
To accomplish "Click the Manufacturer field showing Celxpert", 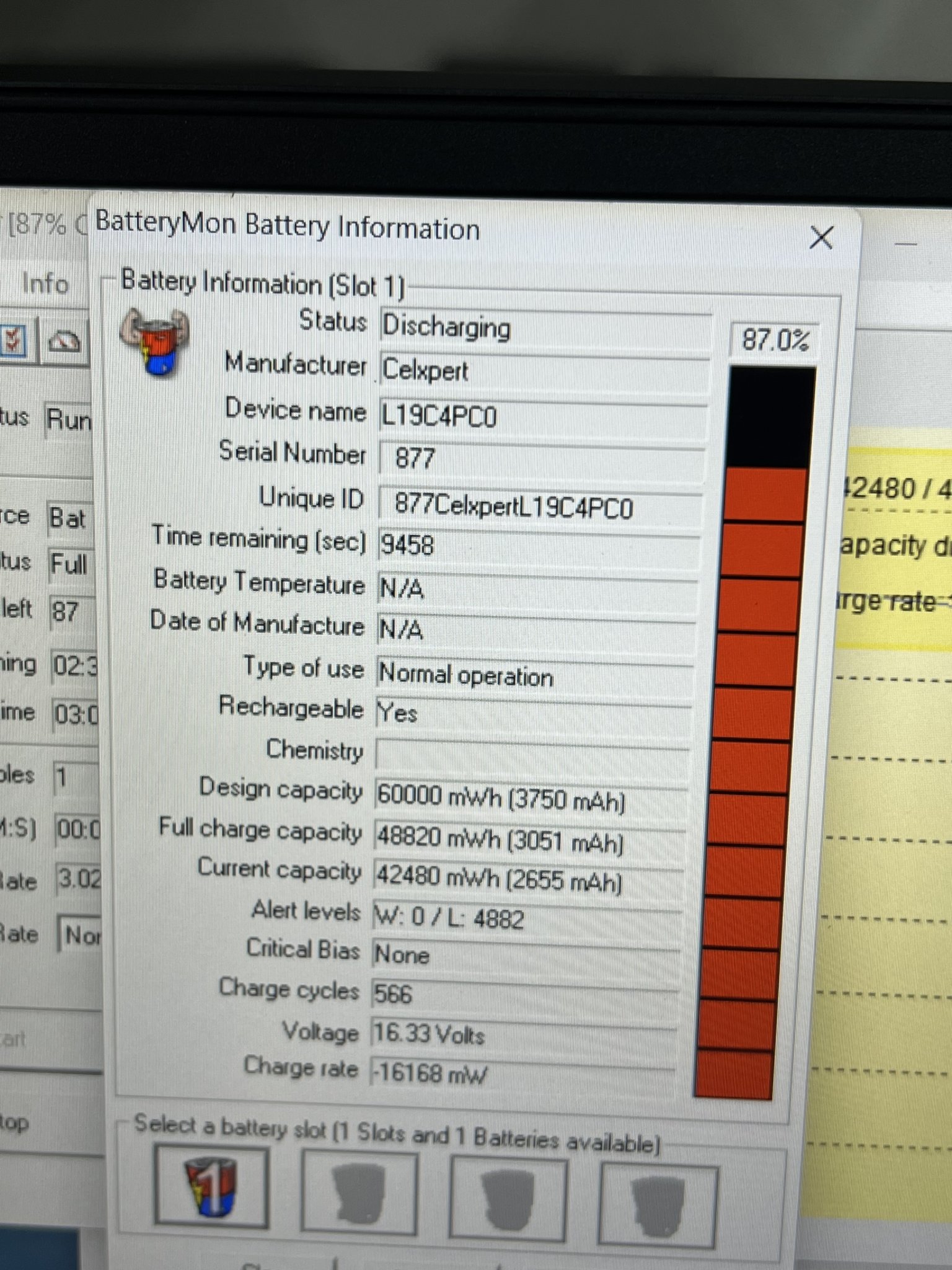I will click(543, 371).
